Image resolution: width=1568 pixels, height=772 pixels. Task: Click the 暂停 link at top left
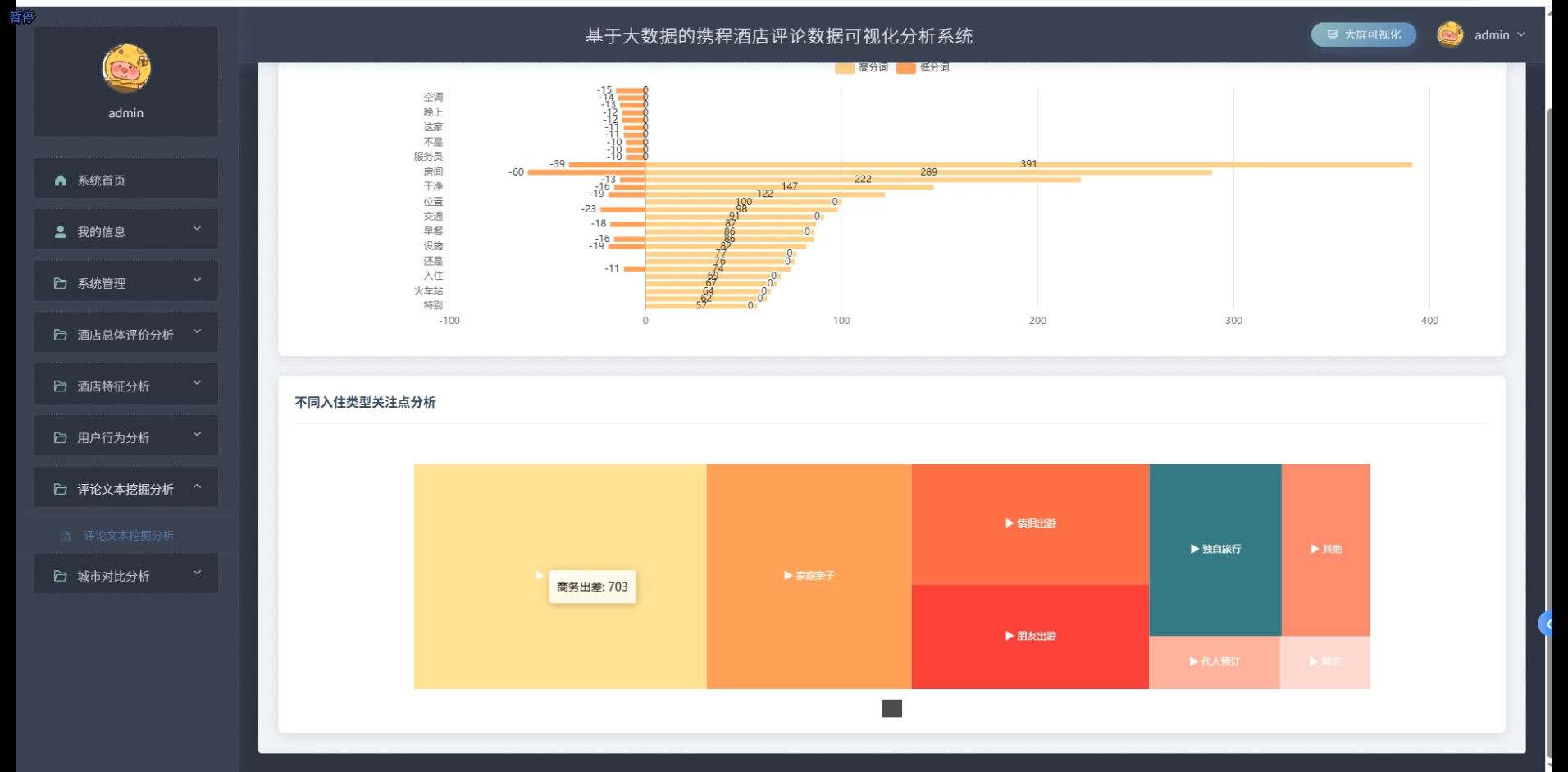[x=22, y=15]
